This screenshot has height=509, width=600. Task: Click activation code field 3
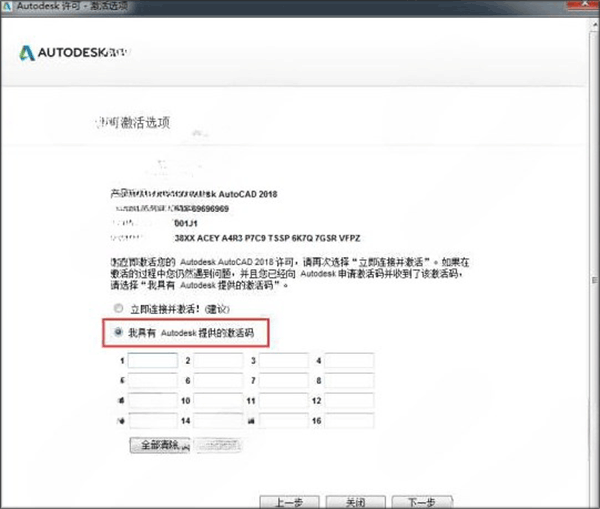click(284, 361)
